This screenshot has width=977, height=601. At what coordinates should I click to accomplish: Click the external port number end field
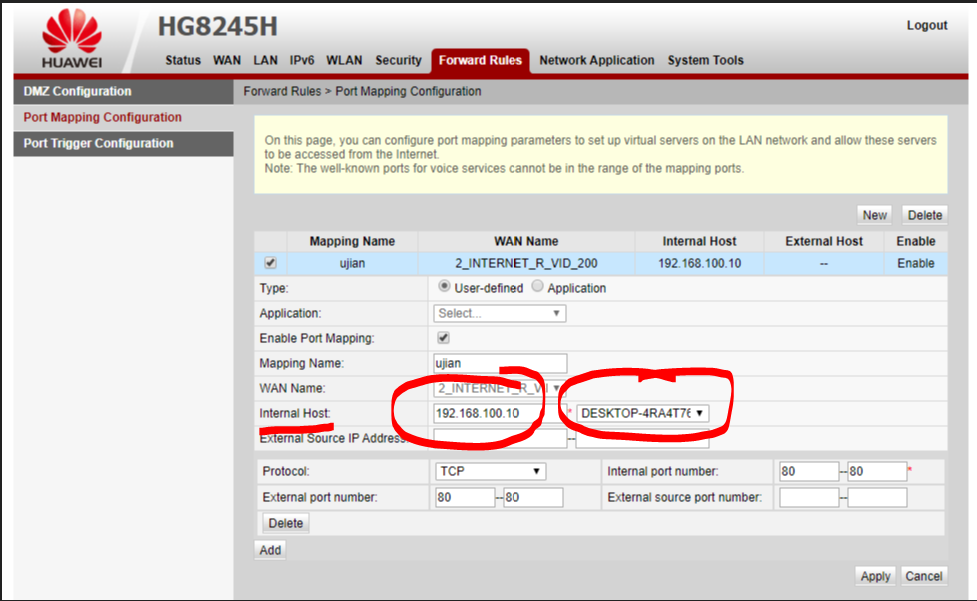[x=533, y=497]
